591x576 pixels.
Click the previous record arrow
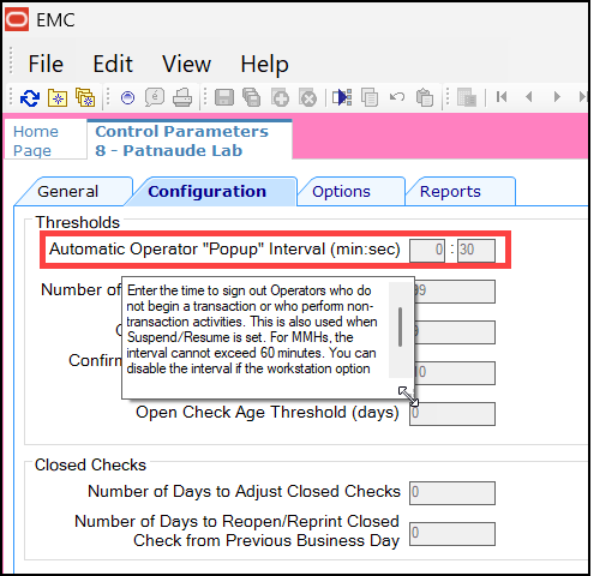pyautogui.click(x=529, y=97)
